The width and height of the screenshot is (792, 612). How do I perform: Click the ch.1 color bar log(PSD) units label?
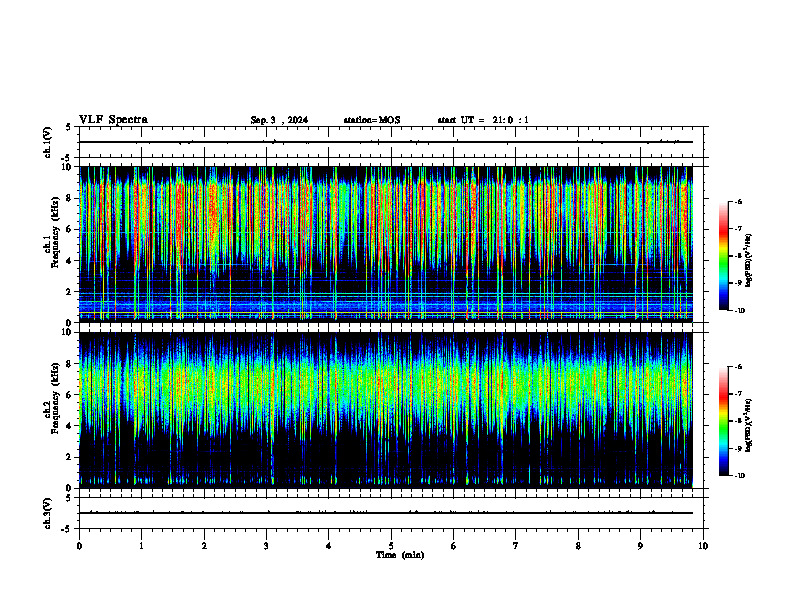tap(749, 260)
